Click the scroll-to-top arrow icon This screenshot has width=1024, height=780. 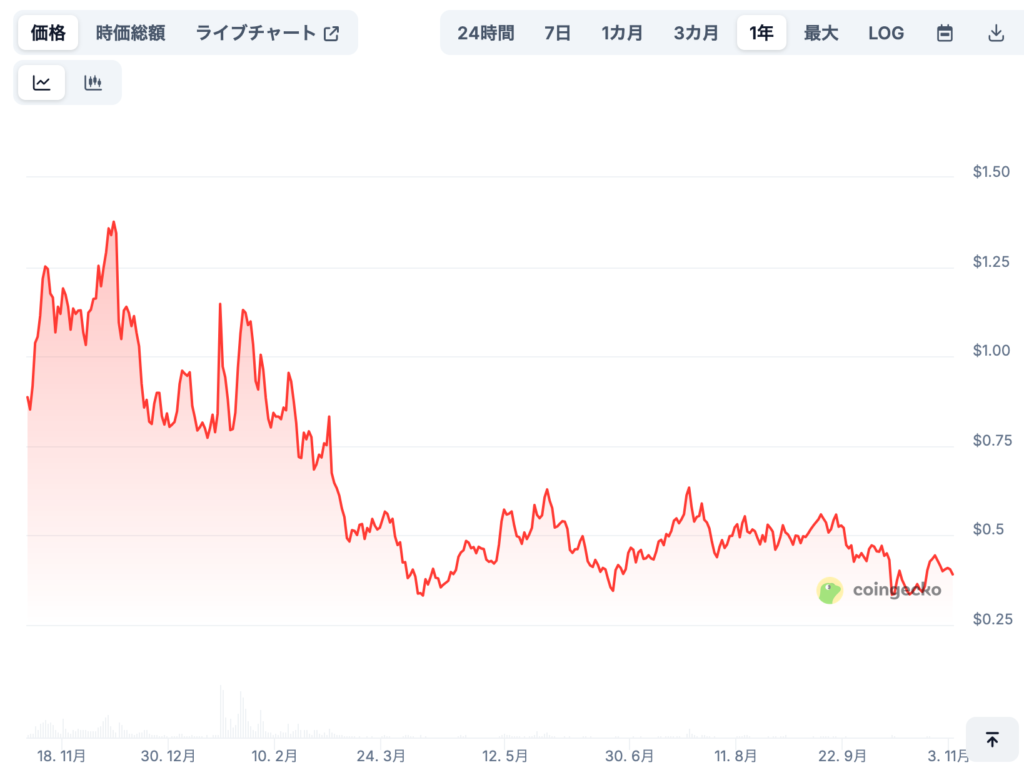click(992, 739)
